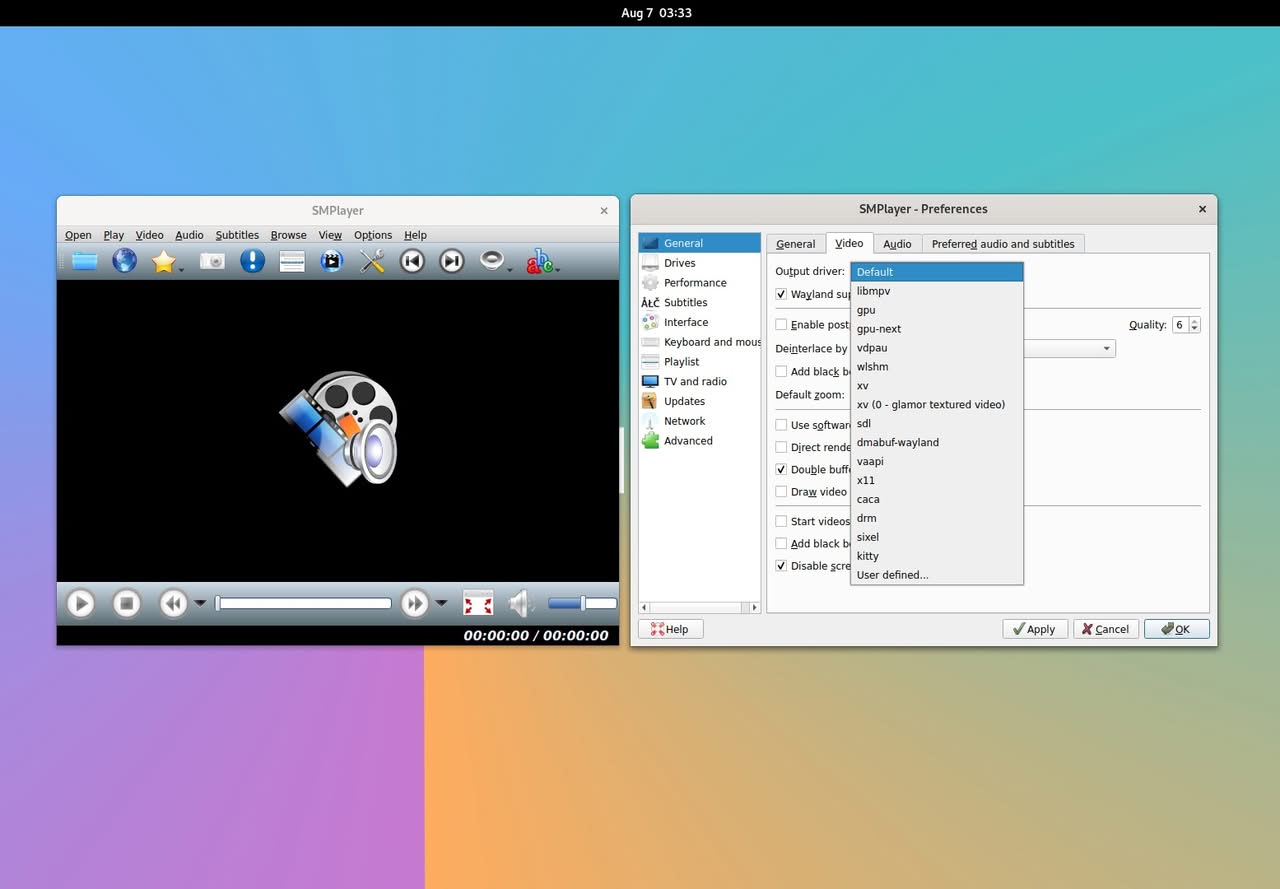This screenshot has height=889, width=1280.
Task: Enable the Start videos checkbox
Action: pyautogui.click(x=782, y=521)
